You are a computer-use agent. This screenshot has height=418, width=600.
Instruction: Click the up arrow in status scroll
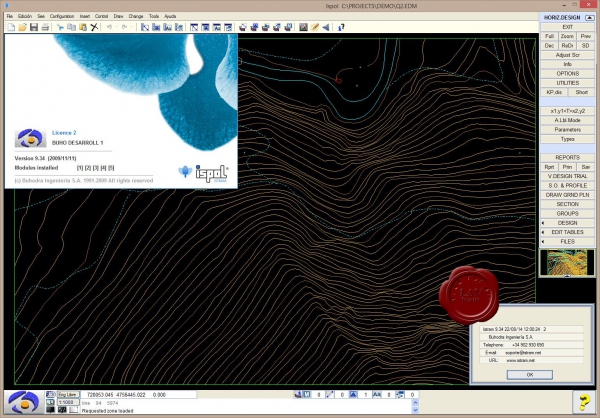coord(415,402)
